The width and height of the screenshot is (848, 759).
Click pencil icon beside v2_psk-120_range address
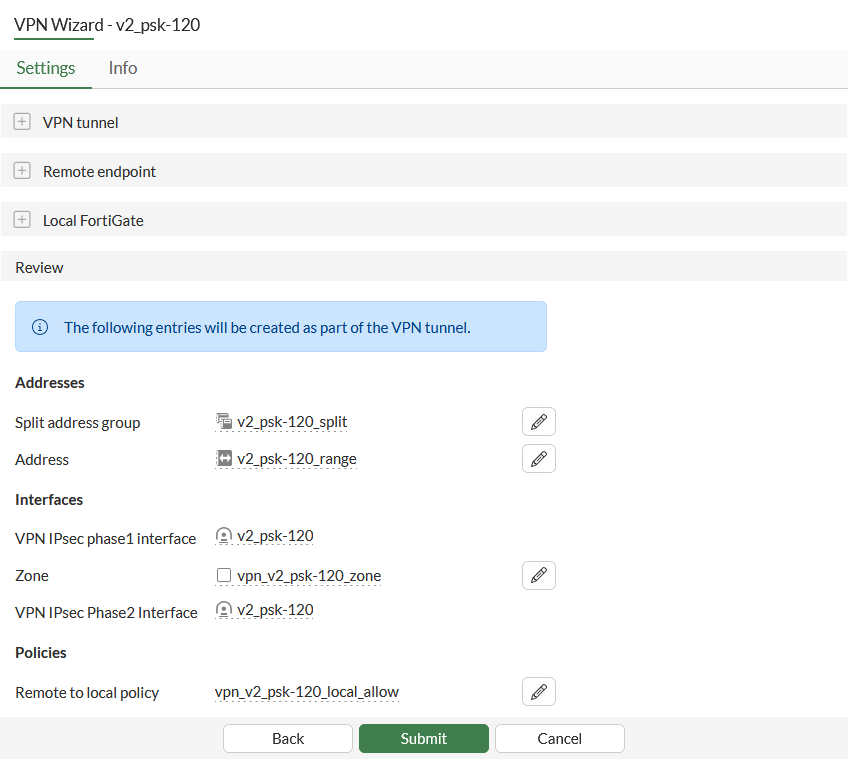point(538,459)
